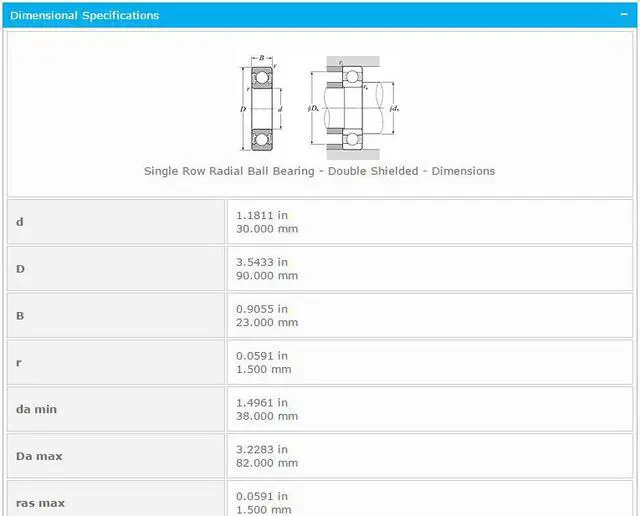640x516 pixels.
Task: Select the r row label
Action: [x=19, y=363]
